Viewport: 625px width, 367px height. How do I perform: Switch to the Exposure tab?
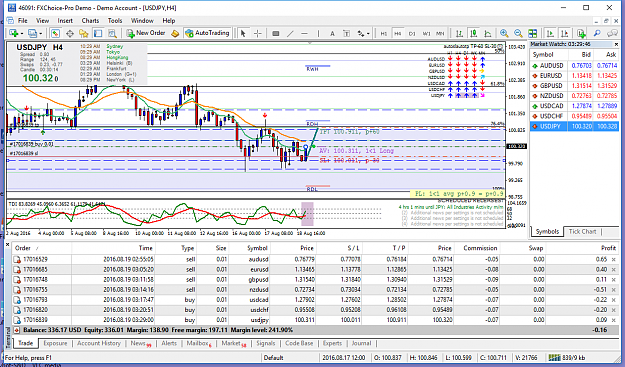coord(55,343)
